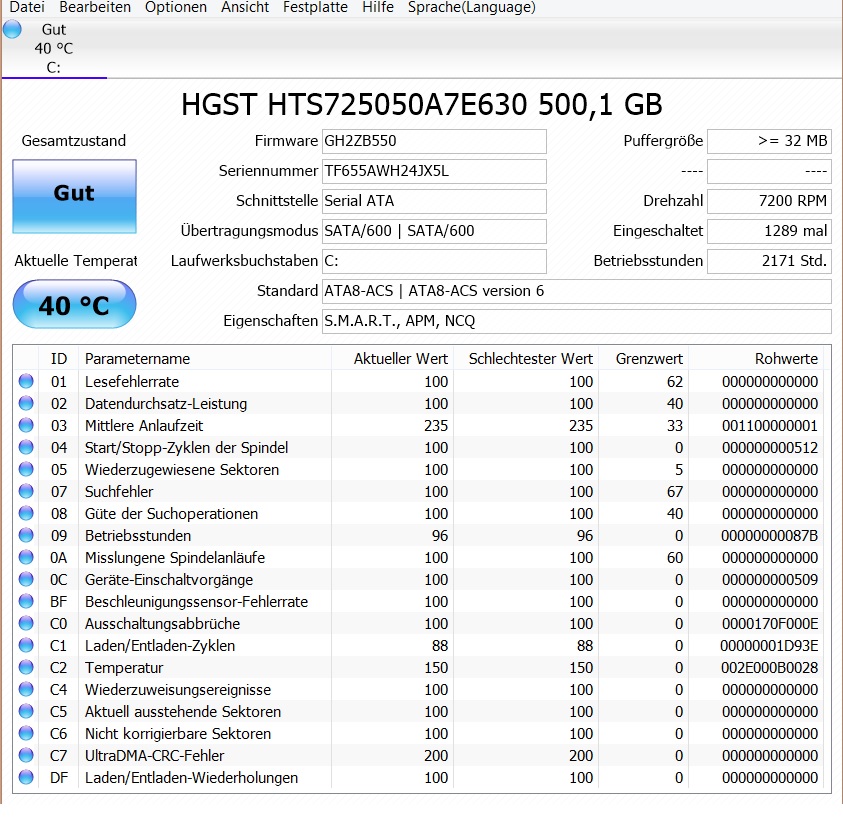Click the Gesamtzustand label
Image resolution: width=843 pixels, height=832 pixels.
[74, 141]
